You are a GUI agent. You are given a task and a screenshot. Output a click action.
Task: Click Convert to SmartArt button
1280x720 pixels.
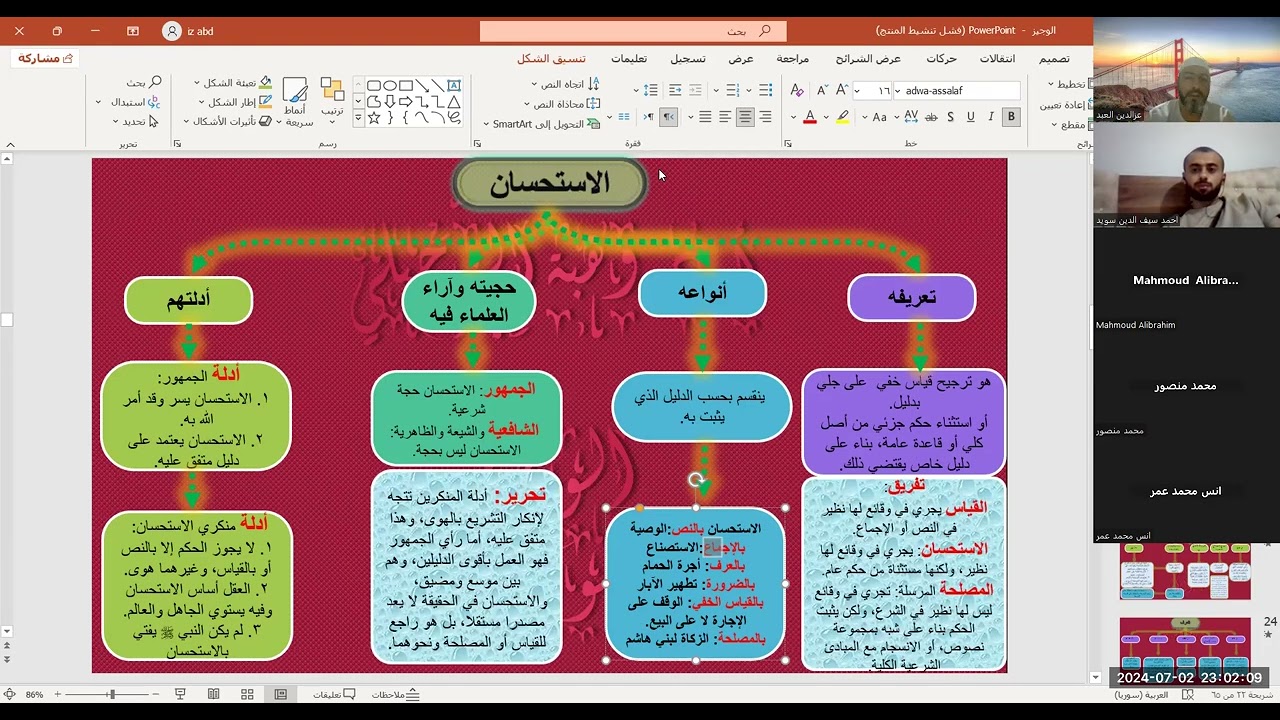[543, 124]
